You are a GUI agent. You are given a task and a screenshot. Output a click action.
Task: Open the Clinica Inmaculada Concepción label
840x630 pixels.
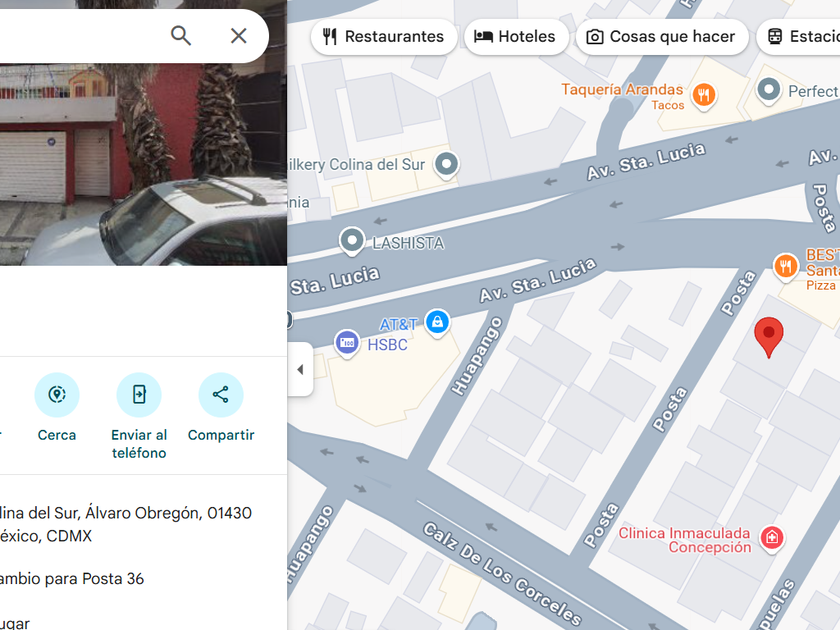[685, 540]
